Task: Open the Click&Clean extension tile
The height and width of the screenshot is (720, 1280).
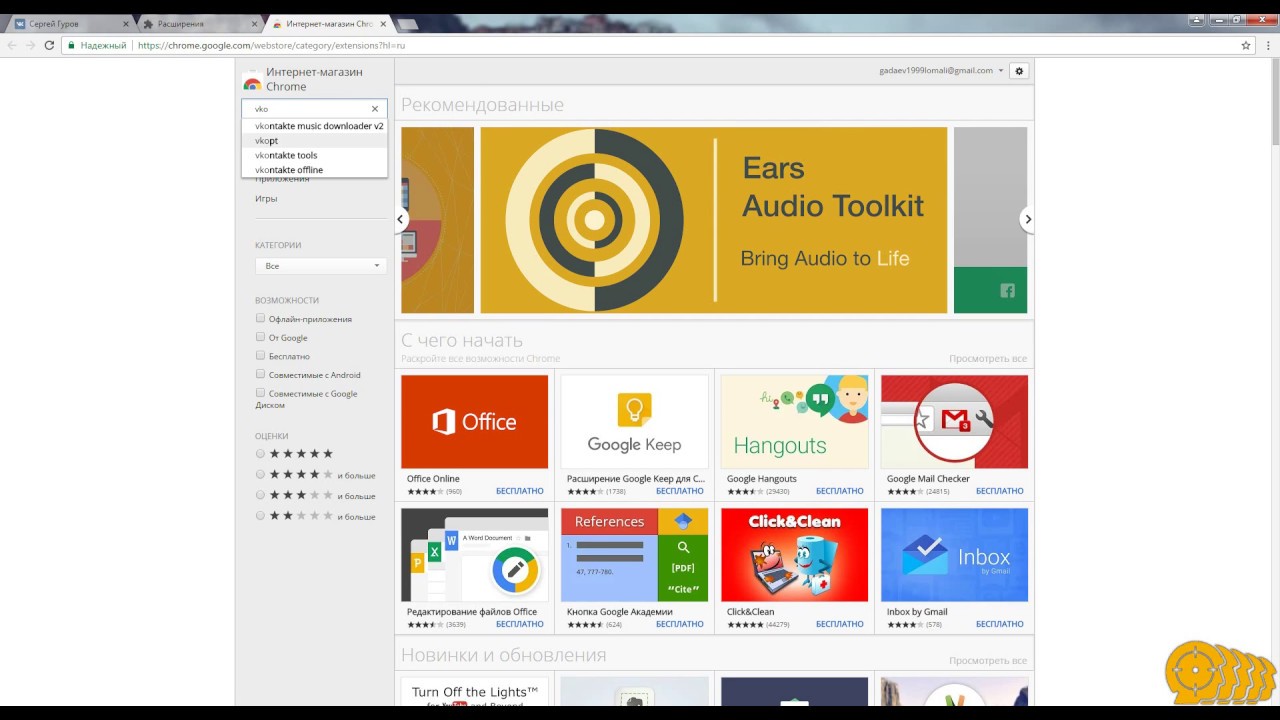Action: [x=794, y=568]
